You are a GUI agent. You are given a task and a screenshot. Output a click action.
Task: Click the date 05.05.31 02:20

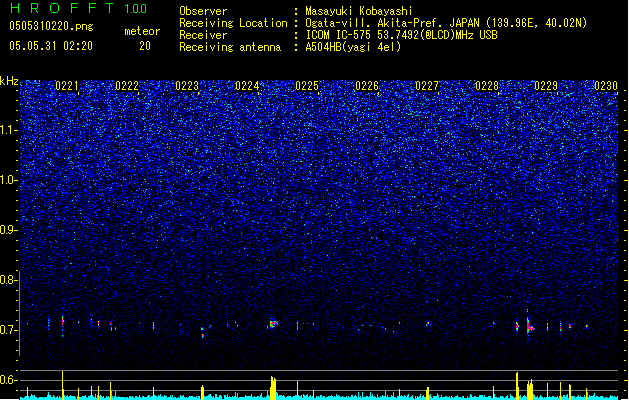(51, 46)
